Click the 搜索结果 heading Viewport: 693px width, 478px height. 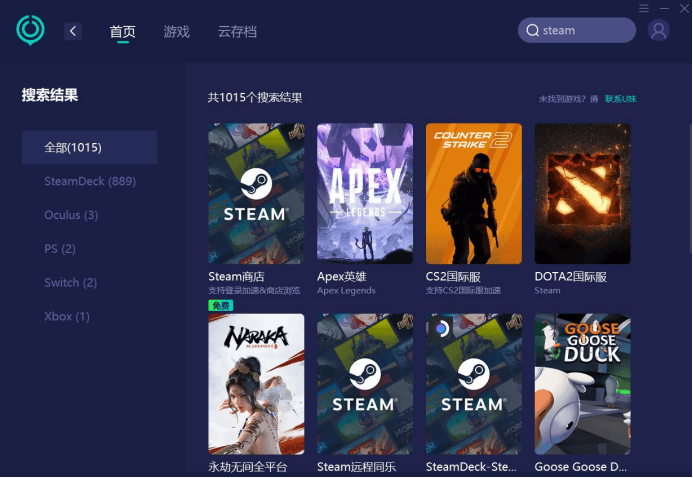50,95
